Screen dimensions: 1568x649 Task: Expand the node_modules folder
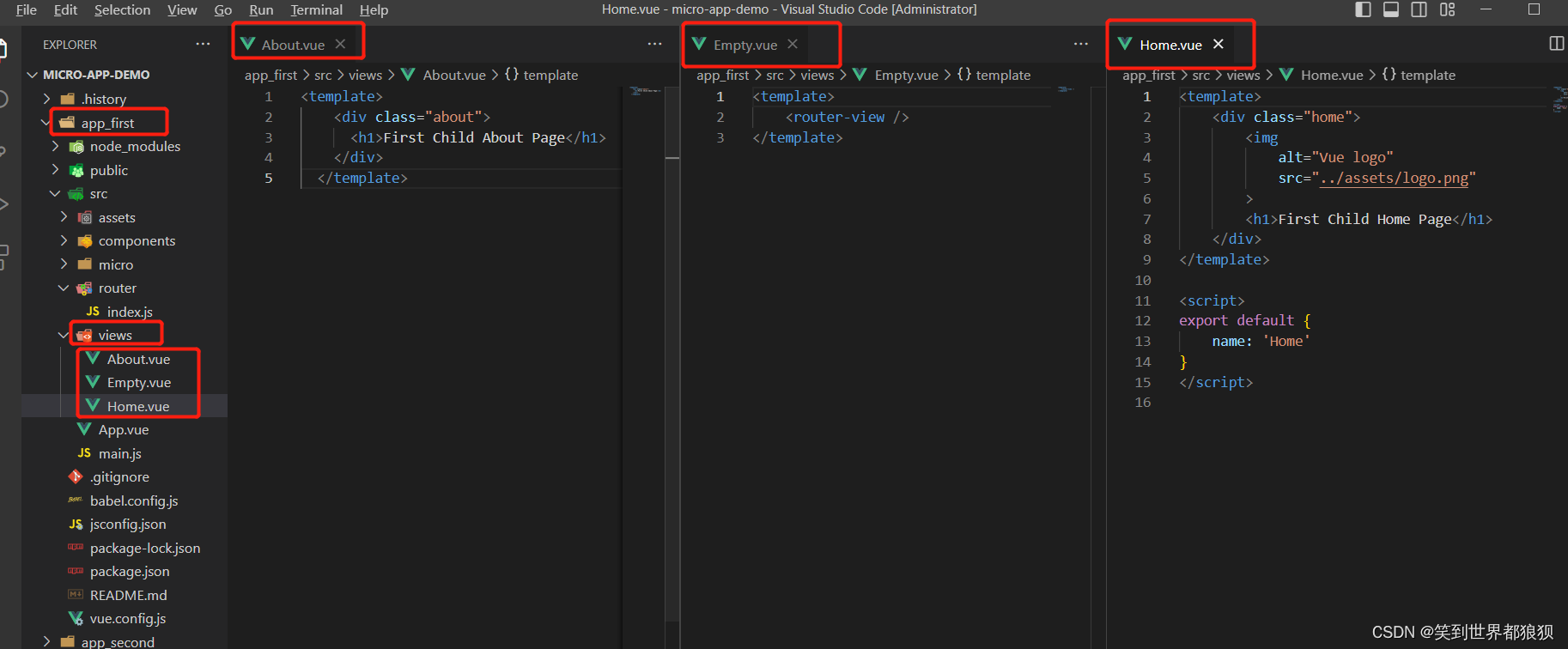56,146
